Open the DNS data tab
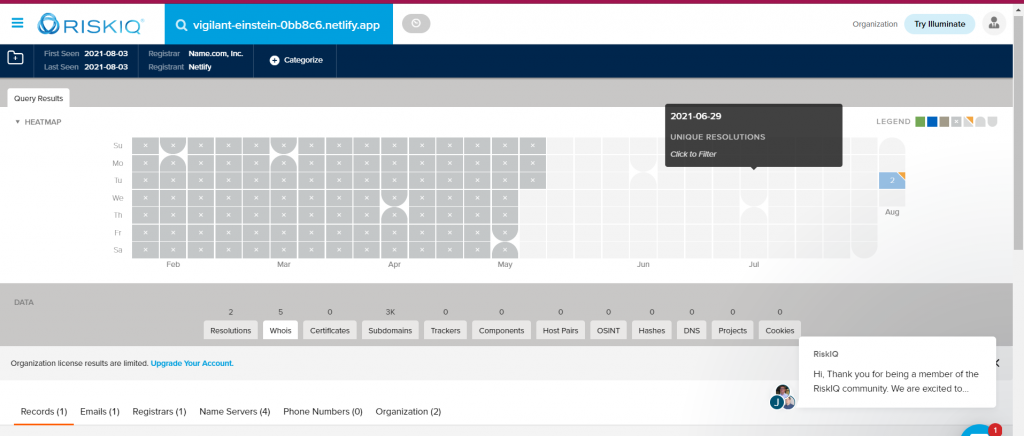Viewport: 1024px width, 436px height. click(x=692, y=330)
